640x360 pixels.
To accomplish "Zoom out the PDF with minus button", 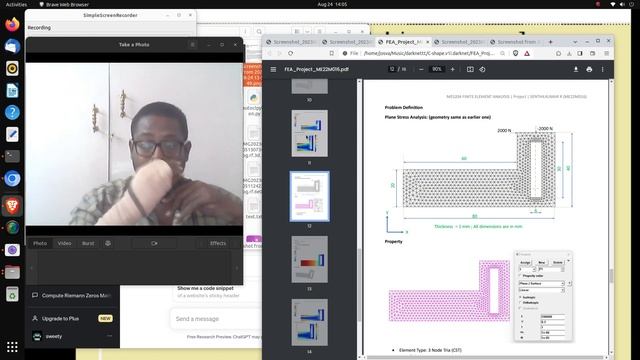I will tap(421, 69).
